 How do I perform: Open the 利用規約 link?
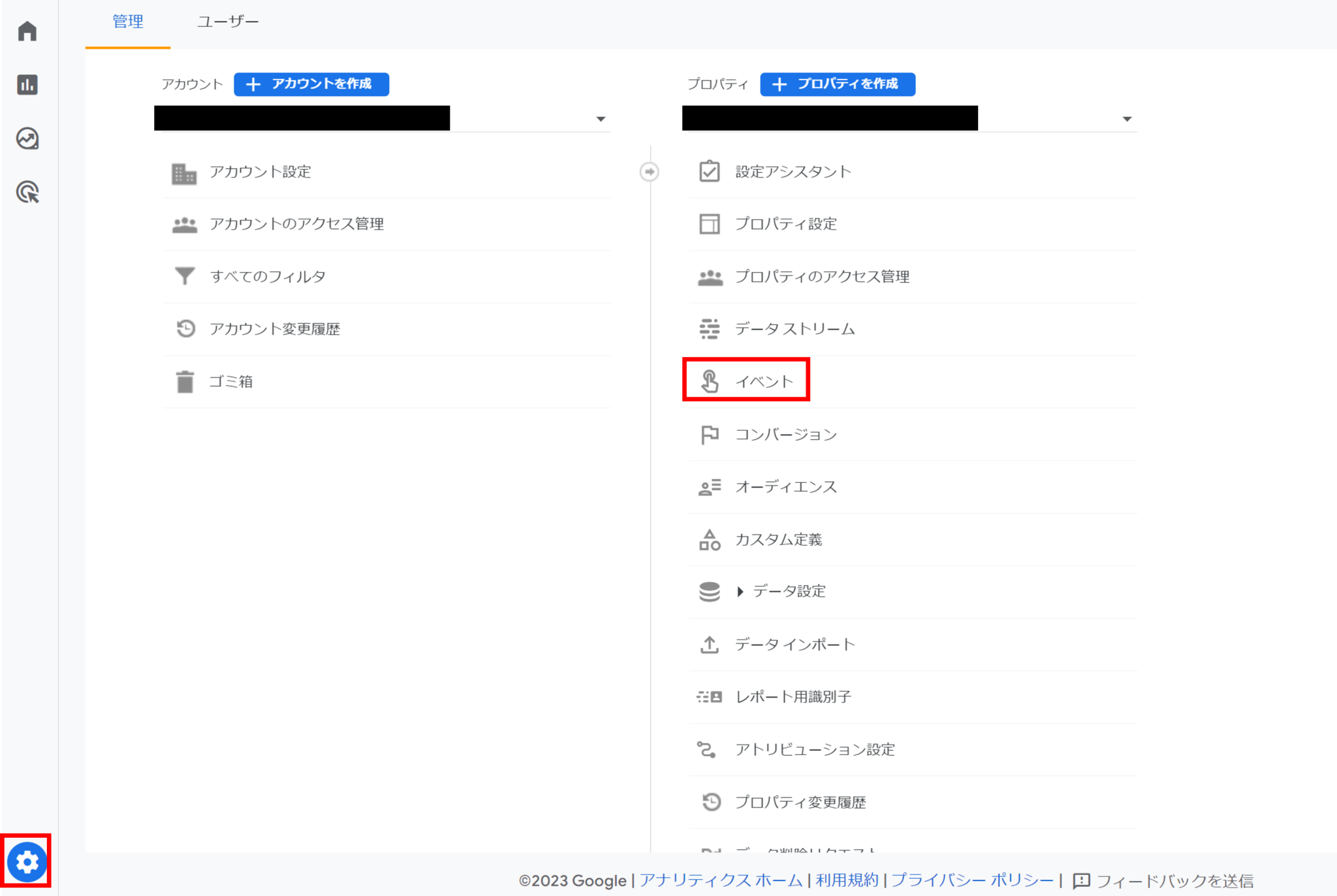coord(847,880)
